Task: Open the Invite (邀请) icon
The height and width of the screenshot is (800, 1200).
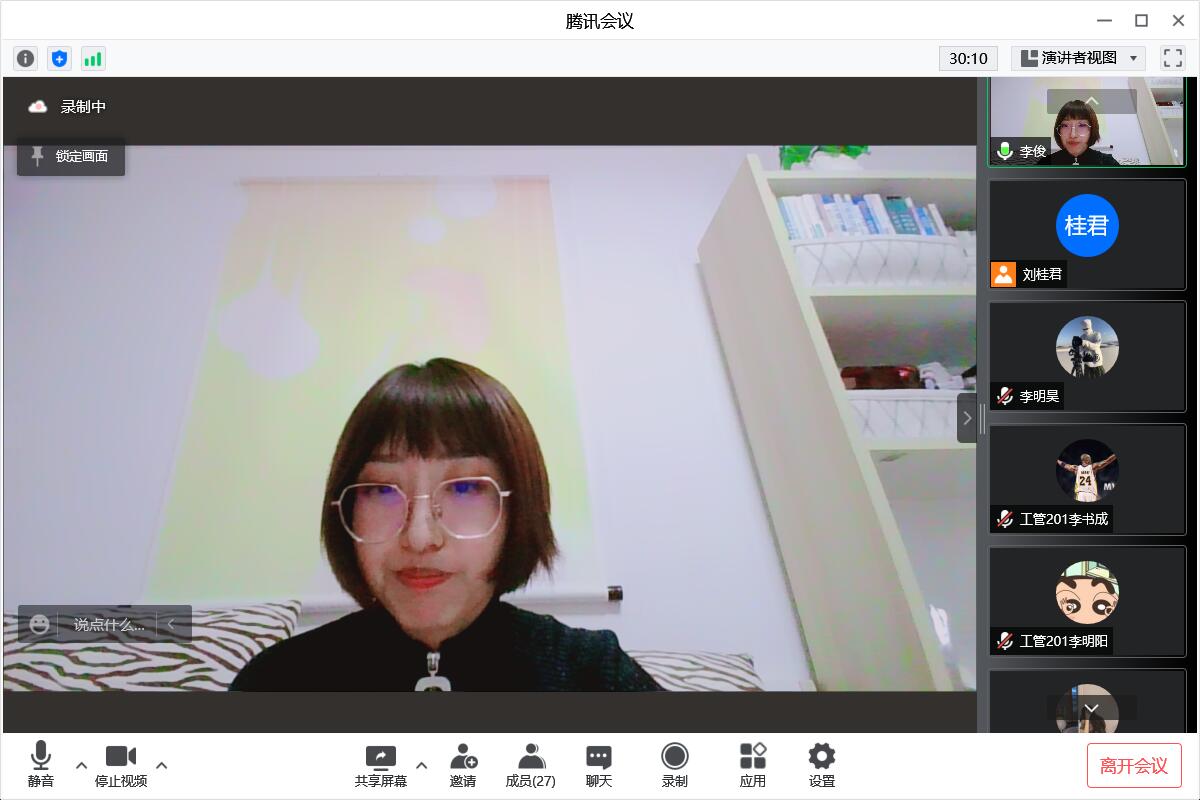Action: click(x=463, y=765)
